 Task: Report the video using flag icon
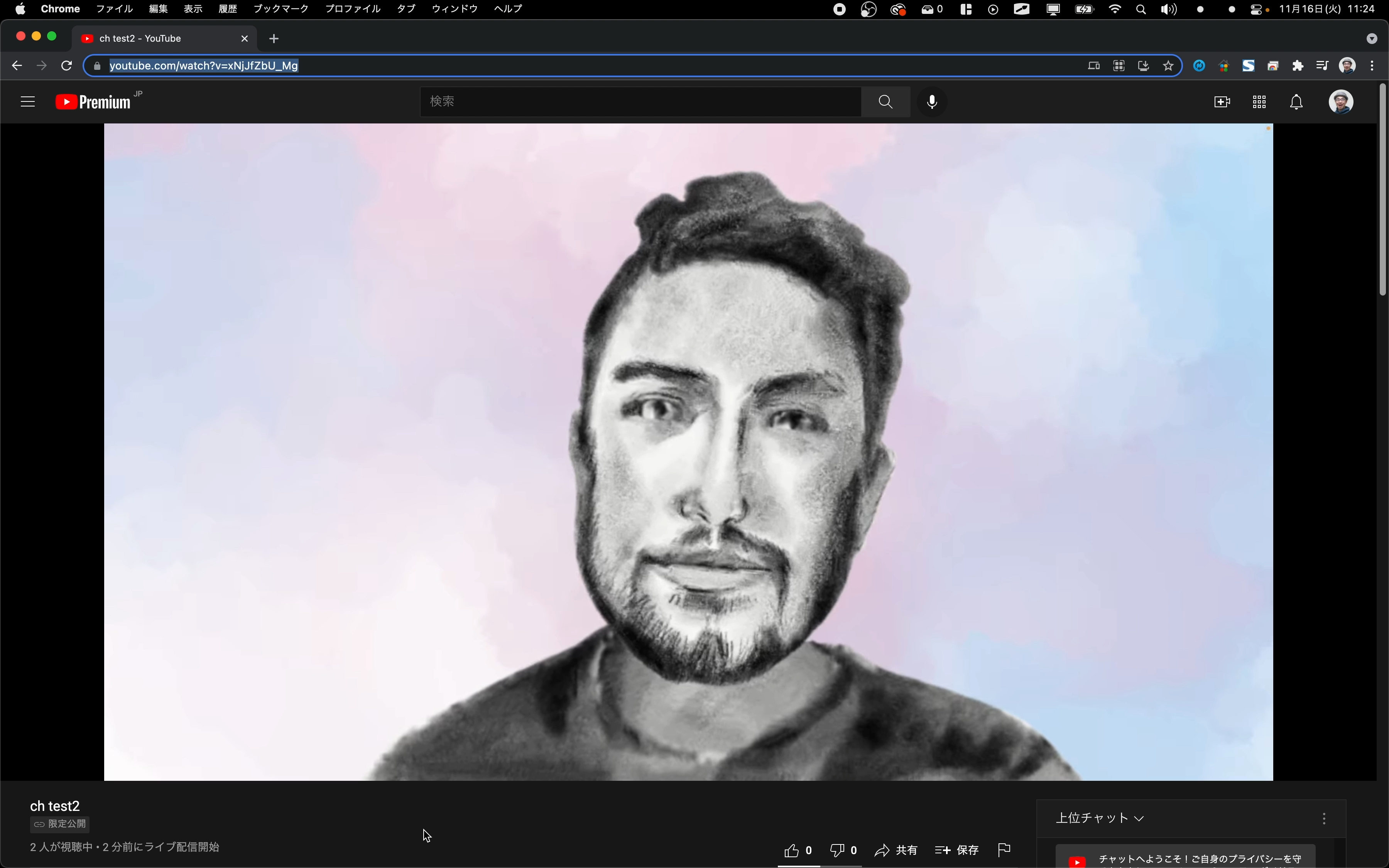tap(1004, 849)
